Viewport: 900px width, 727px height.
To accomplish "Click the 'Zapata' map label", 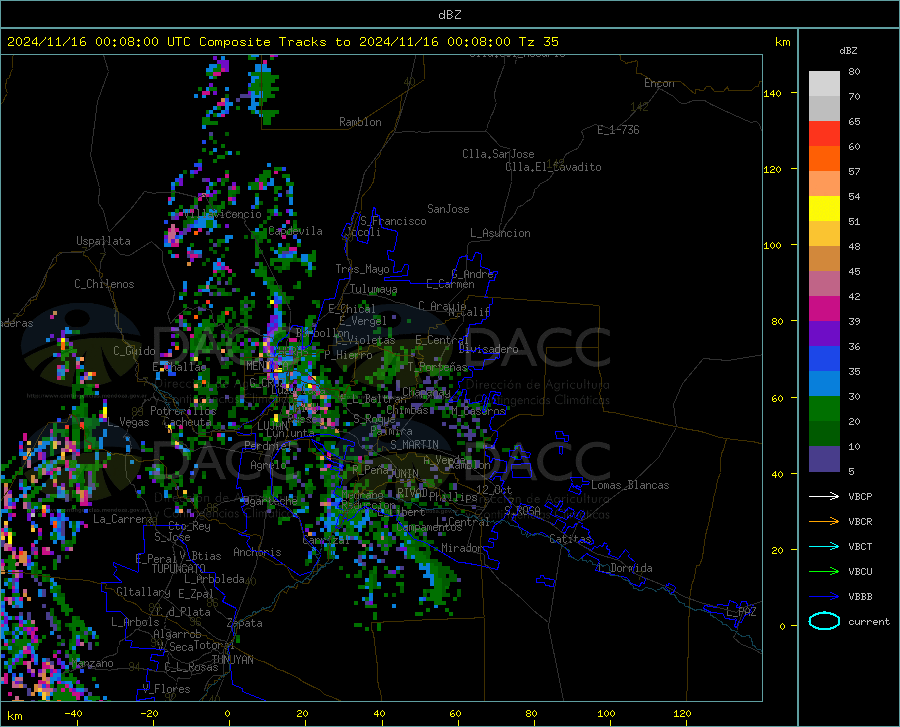I will [245, 623].
